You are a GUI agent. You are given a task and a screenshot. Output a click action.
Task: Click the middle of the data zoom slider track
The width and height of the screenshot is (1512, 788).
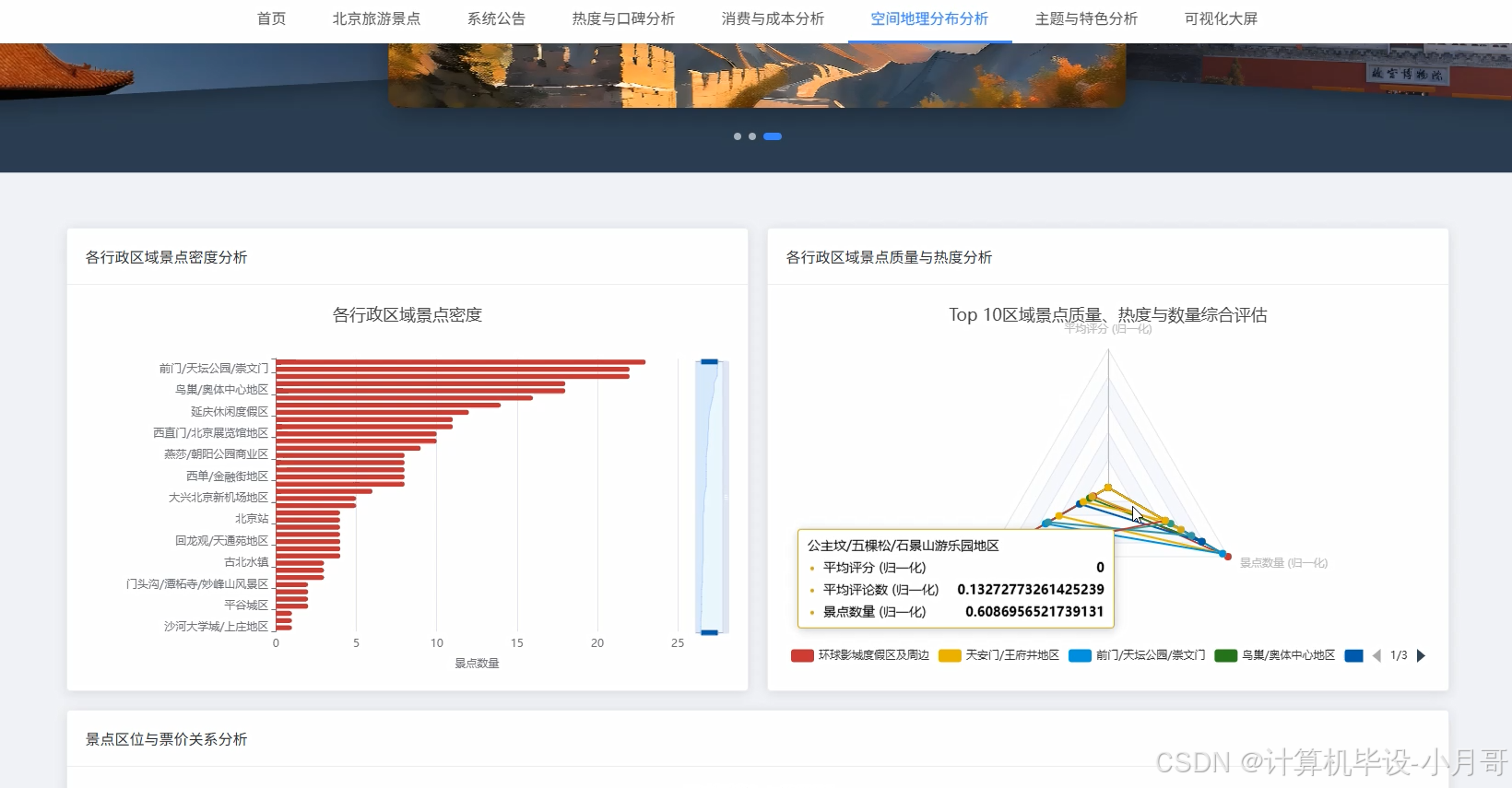click(x=710, y=497)
